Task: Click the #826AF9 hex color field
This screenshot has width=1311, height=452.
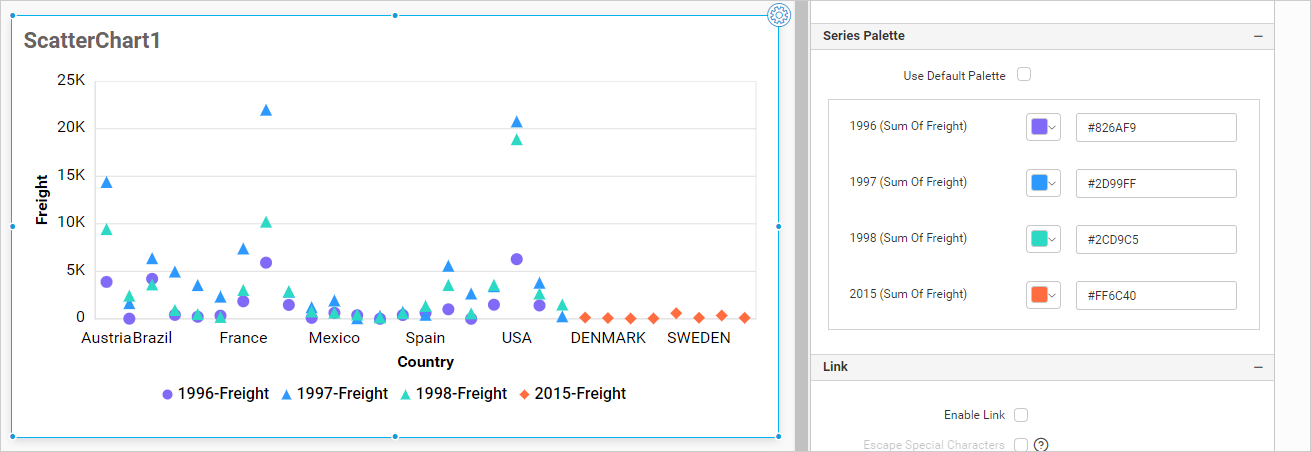Action: (1155, 127)
